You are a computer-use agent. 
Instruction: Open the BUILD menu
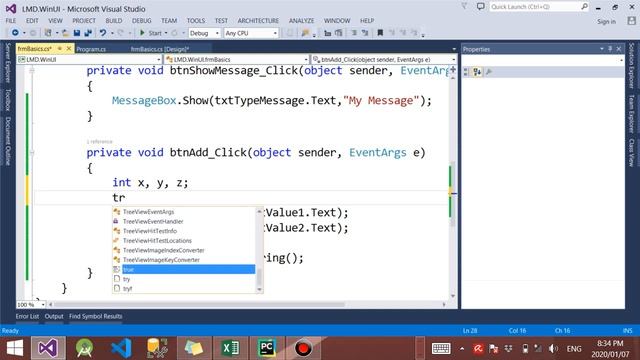113,20
